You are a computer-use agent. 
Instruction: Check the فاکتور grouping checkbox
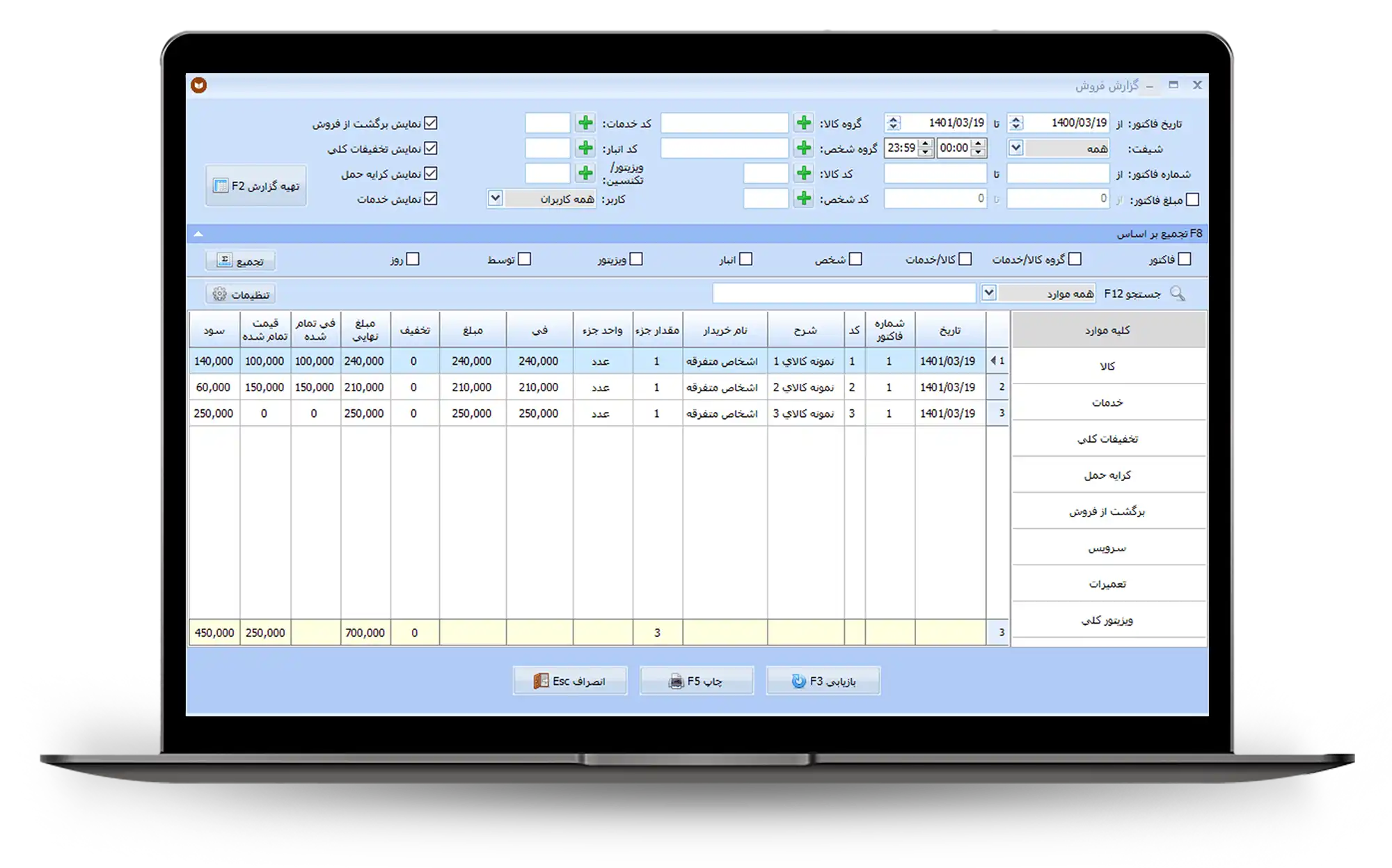1185,259
